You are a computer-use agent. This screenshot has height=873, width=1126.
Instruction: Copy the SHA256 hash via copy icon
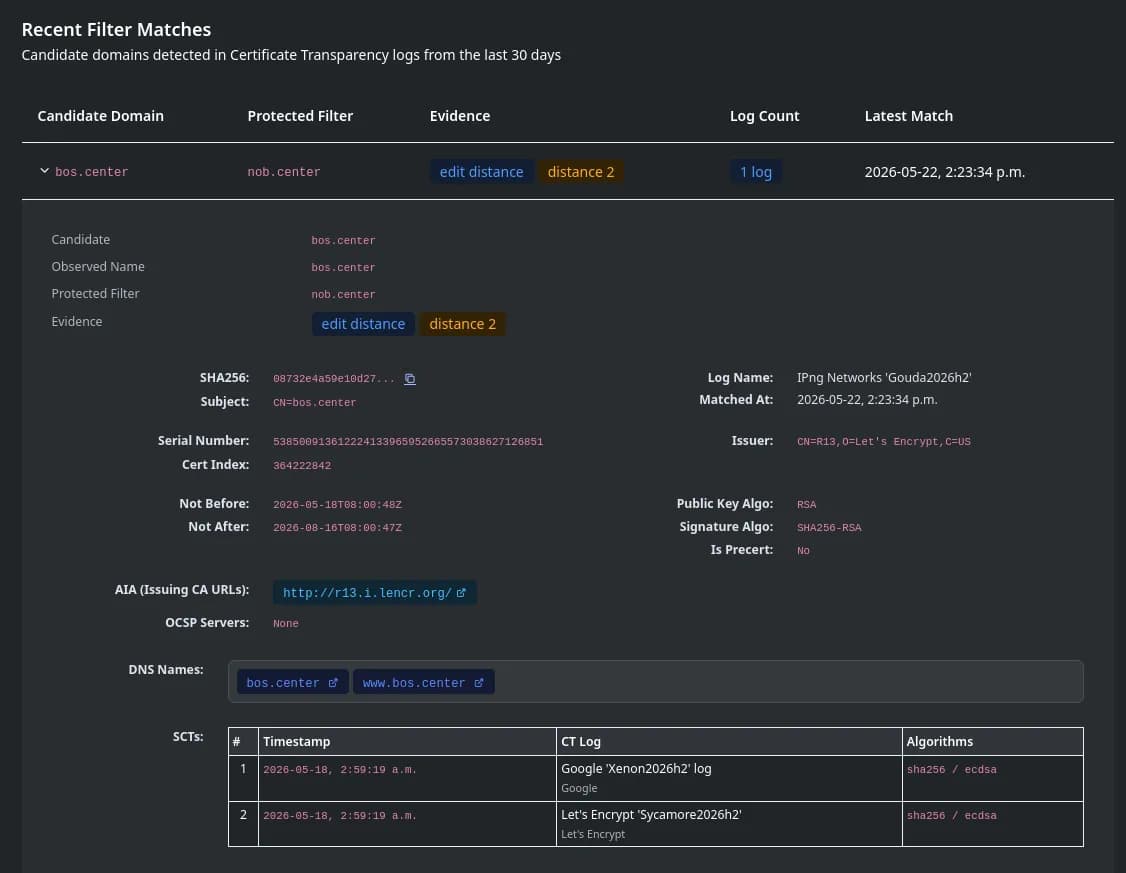pos(409,378)
